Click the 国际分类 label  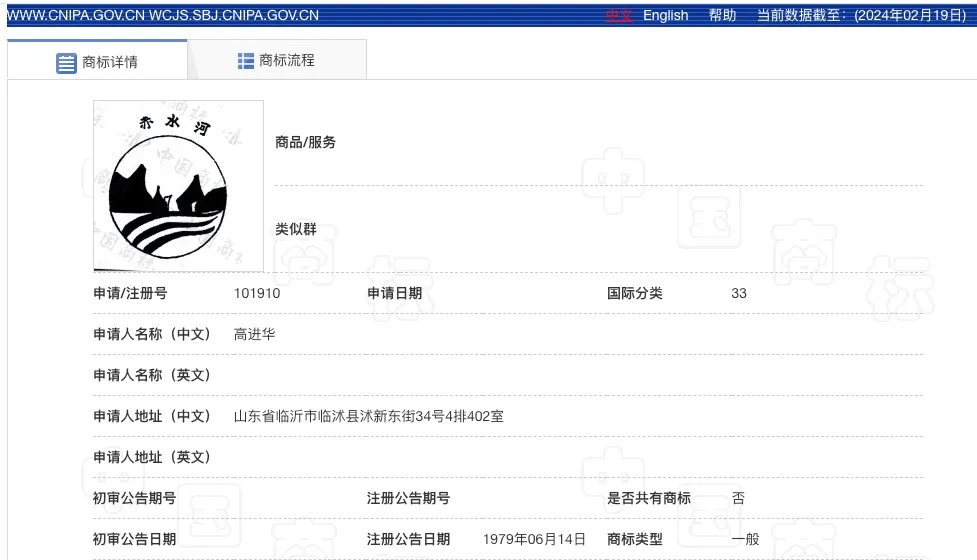(x=635, y=293)
